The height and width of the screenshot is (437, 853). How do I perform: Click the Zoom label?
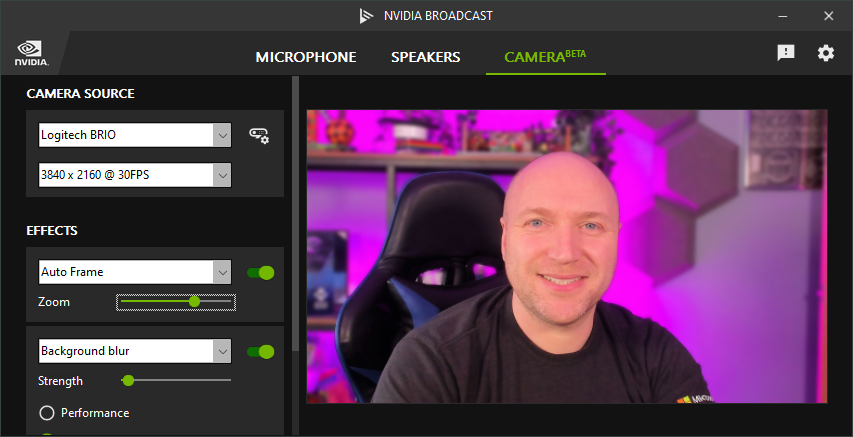(x=54, y=302)
